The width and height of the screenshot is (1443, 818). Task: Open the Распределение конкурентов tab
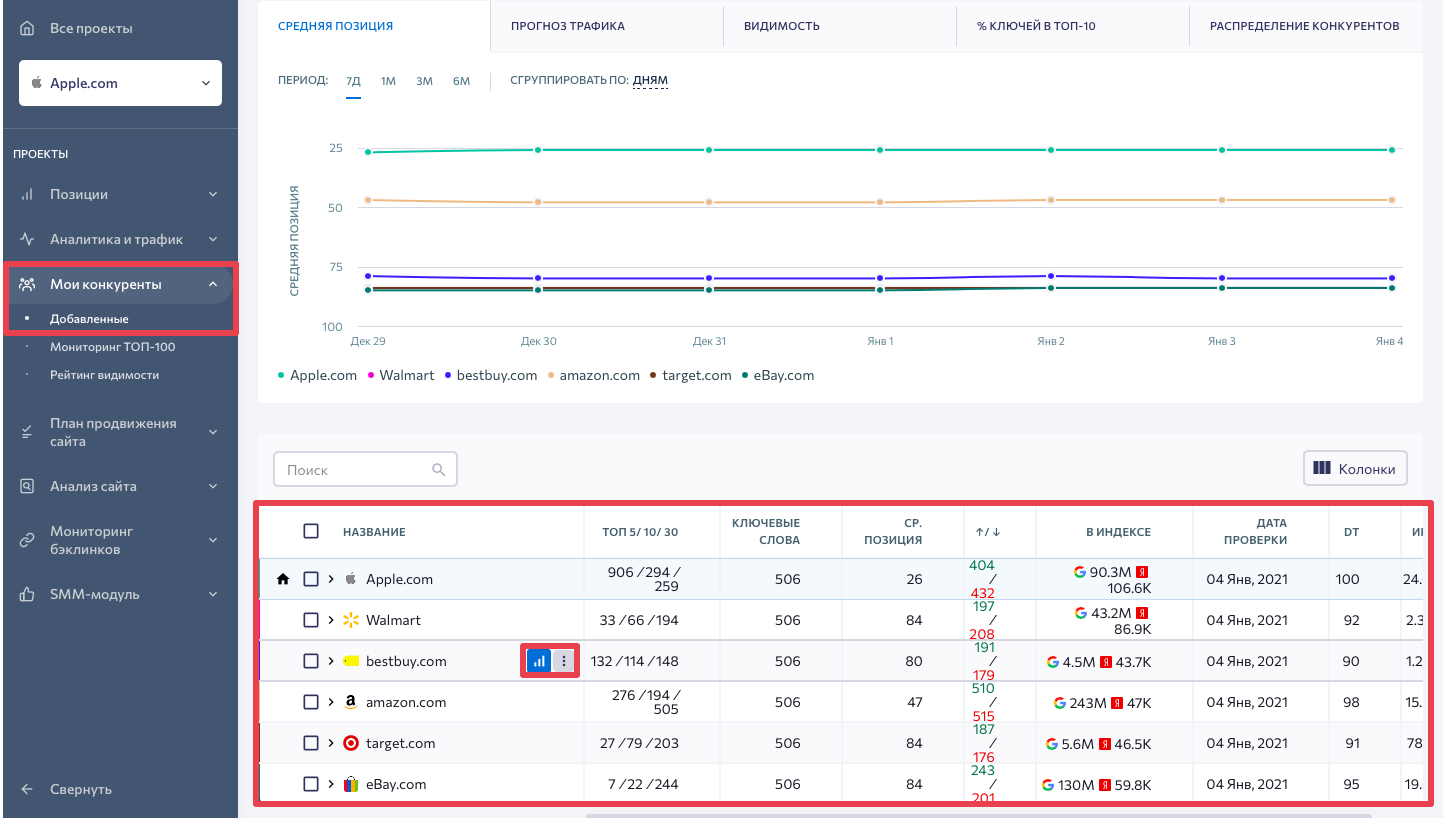click(1304, 26)
